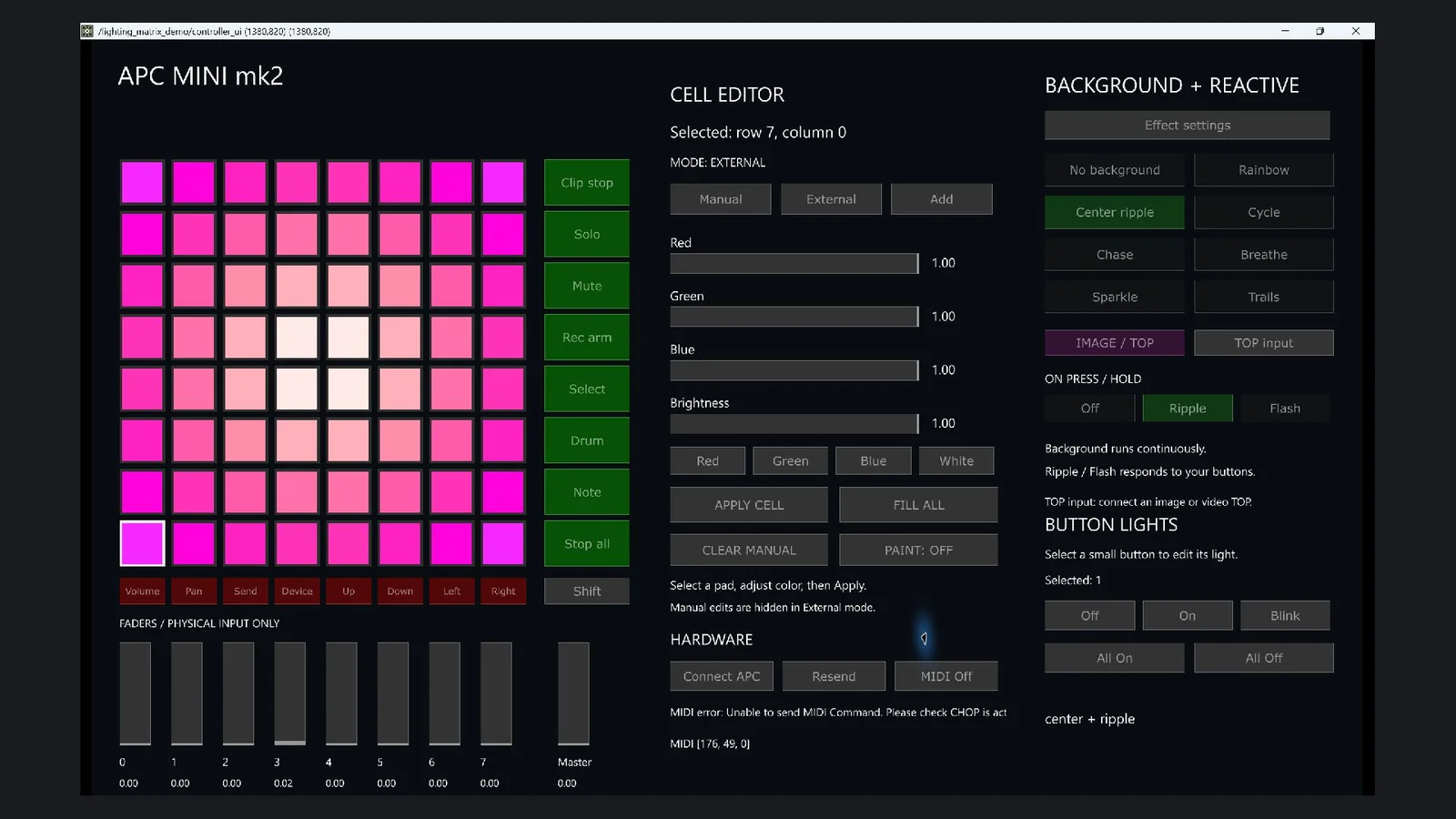Screen dimensions: 1456x819
Task: Set on-press mode to Flash
Action: click(x=1285, y=409)
